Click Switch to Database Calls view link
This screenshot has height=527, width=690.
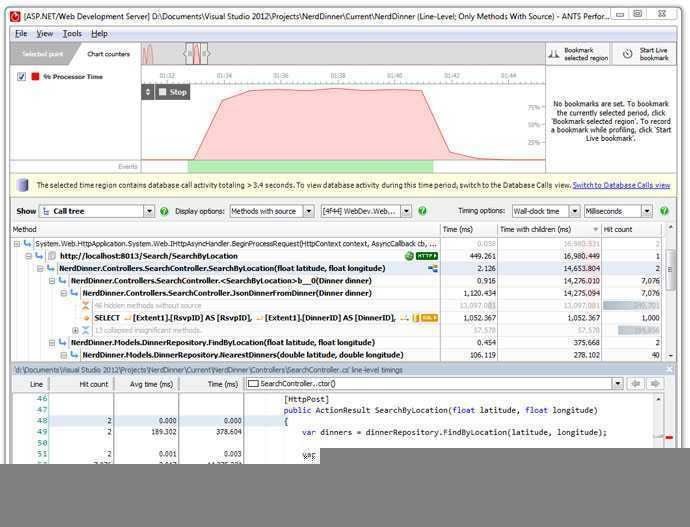pyautogui.click(x=621, y=185)
